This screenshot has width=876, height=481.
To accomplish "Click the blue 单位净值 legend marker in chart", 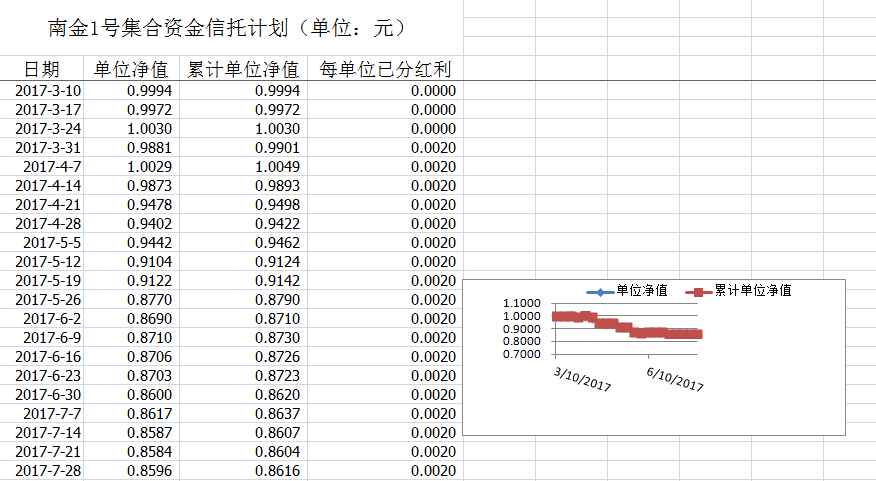I will click(x=598, y=291).
